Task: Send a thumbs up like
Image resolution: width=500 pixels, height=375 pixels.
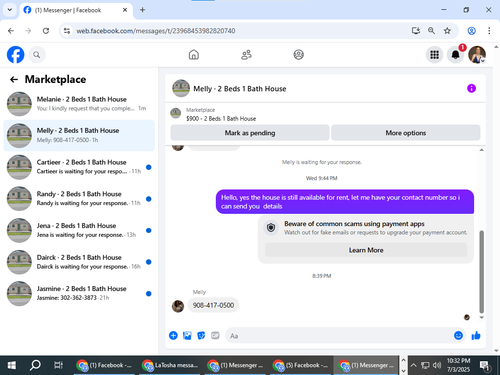Action: [476, 335]
